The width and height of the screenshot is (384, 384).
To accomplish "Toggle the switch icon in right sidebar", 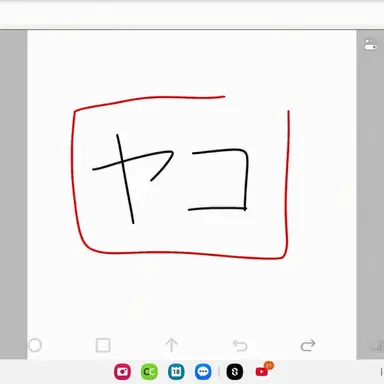I will tap(370, 45).
